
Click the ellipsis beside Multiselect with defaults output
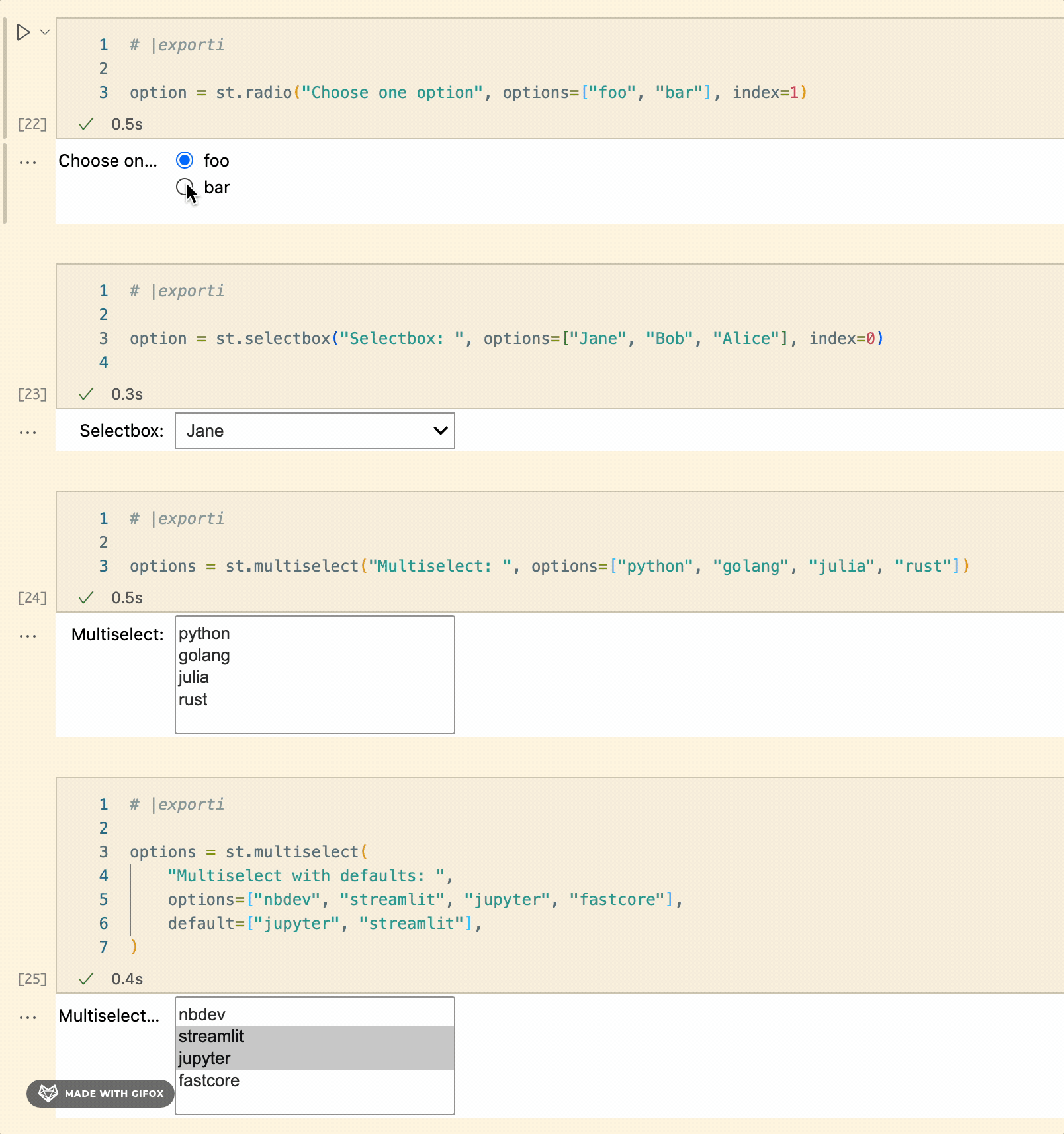point(28,1017)
